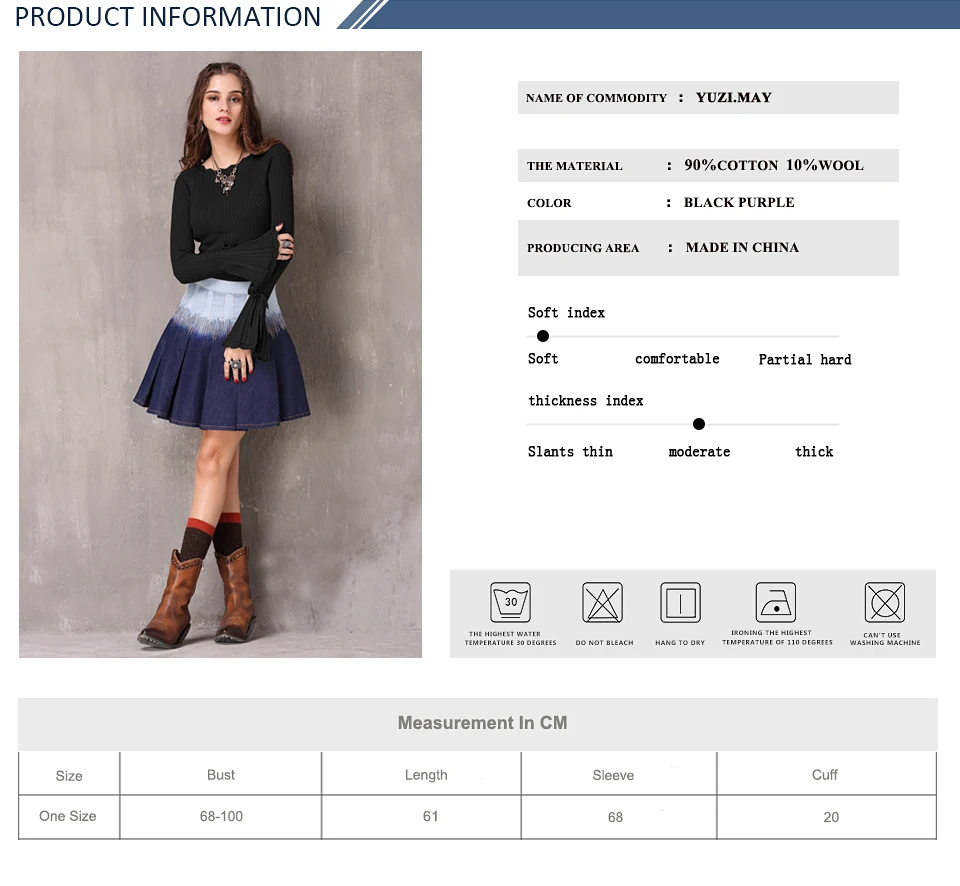
Task: Click the NAME OF COMMODITY label
Action: [596, 98]
